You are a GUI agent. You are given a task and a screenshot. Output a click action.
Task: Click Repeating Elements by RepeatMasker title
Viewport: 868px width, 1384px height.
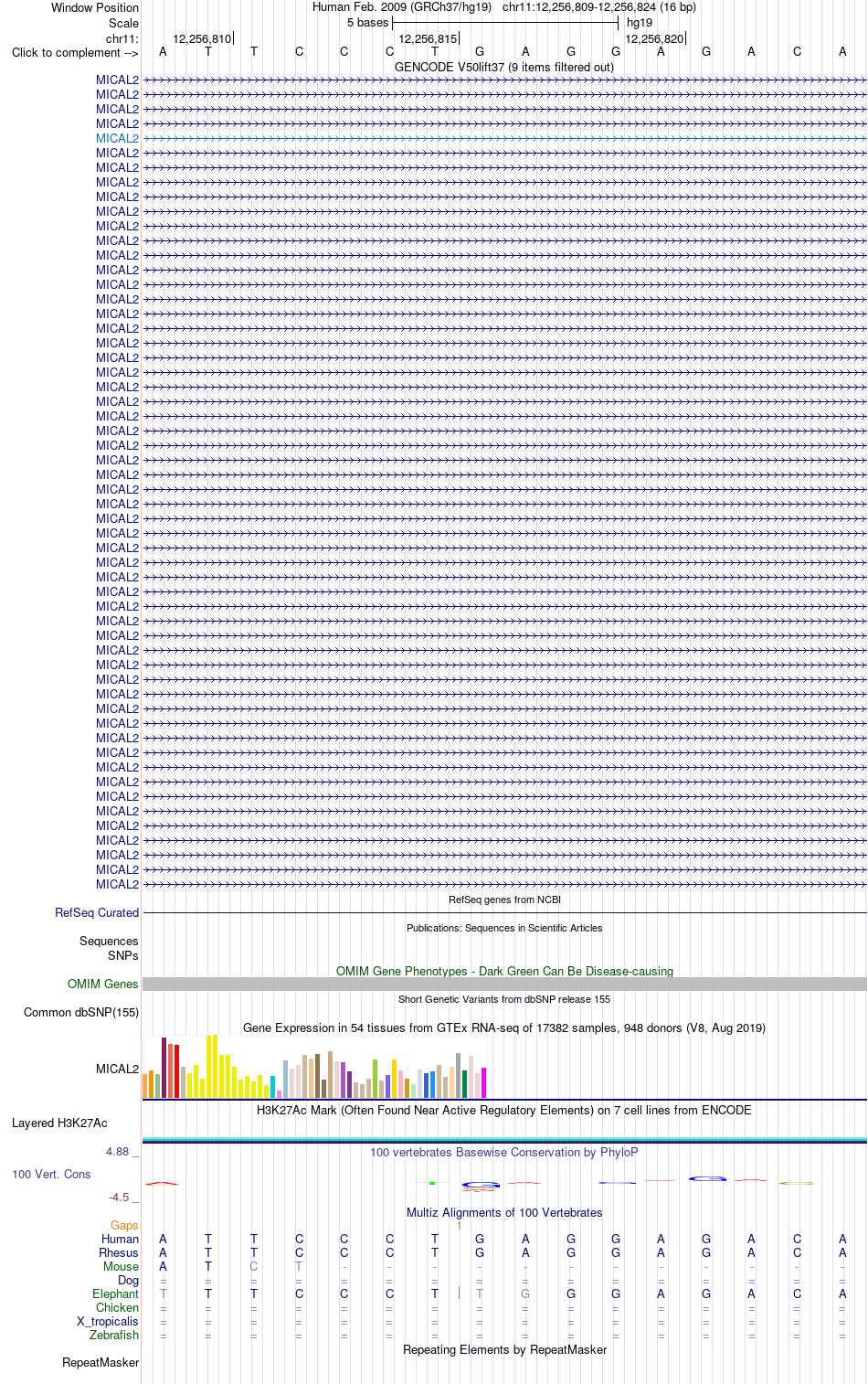504,1349
